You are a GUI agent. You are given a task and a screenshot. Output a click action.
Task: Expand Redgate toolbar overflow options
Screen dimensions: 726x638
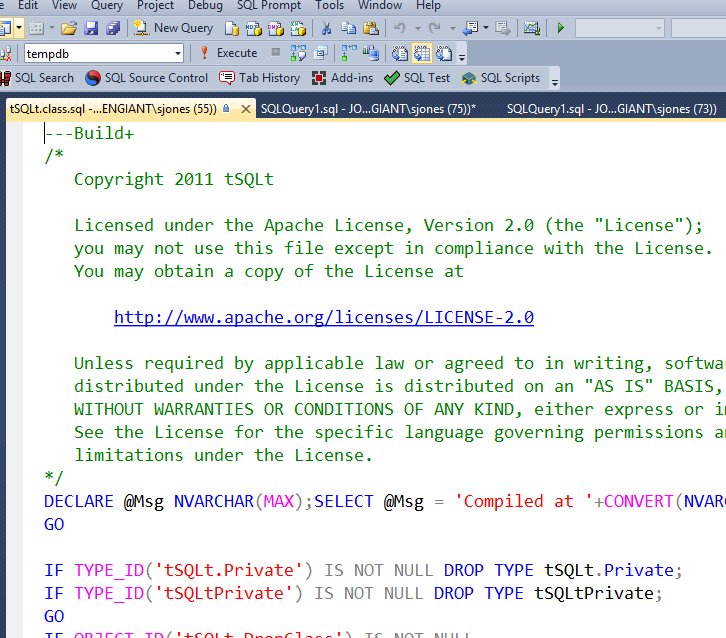pos(554,82)
